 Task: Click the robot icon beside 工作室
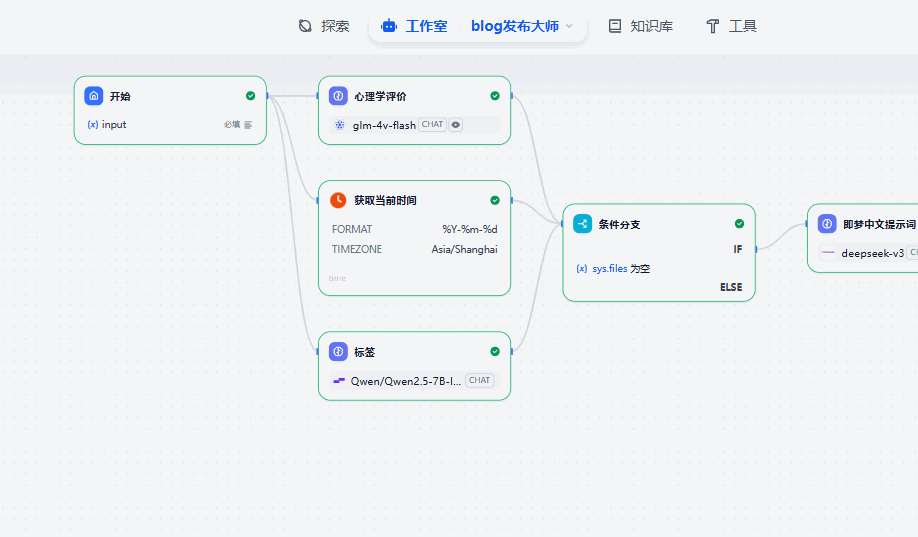[x=389, y=26]
